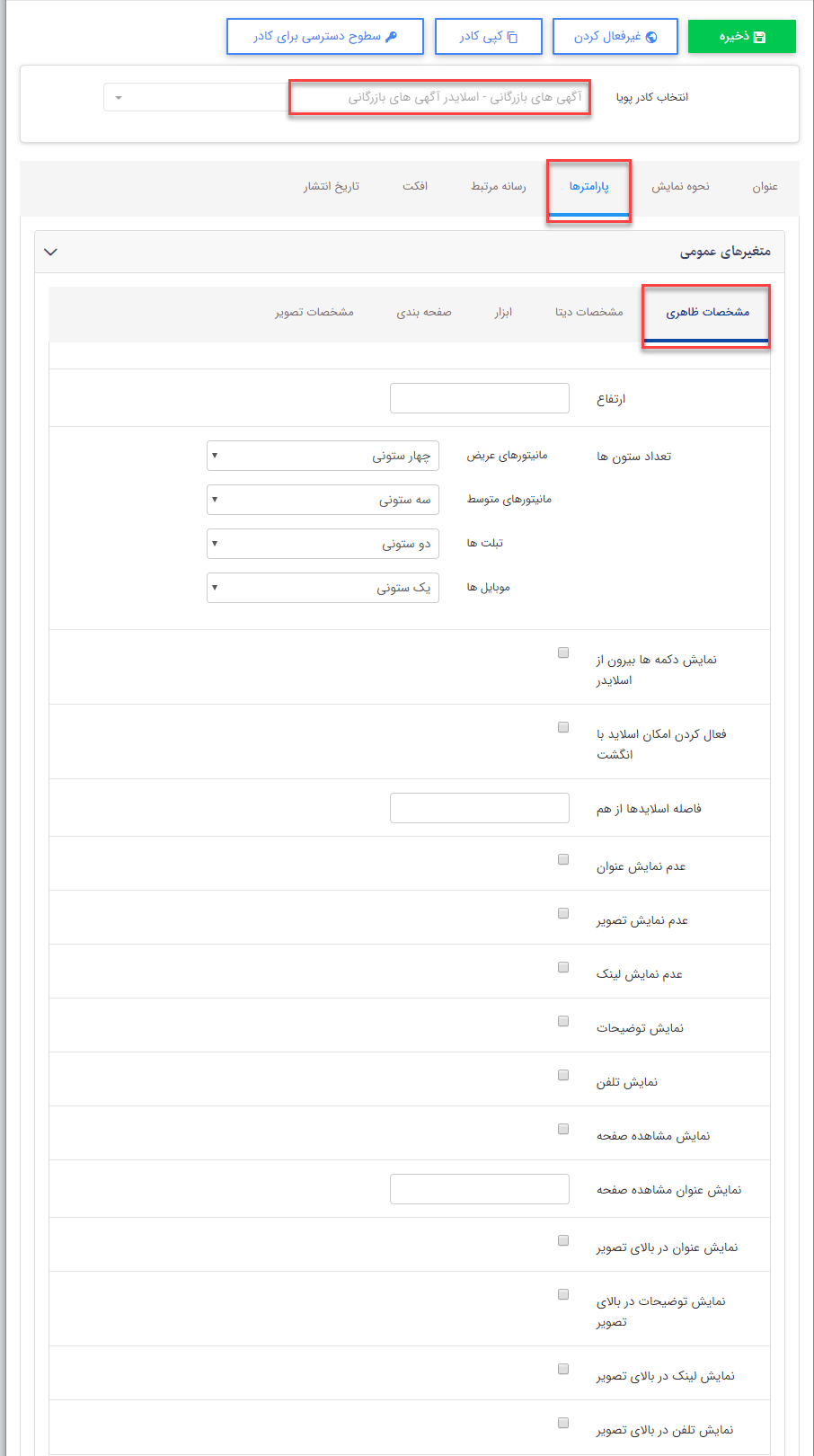
Task: Open the موبایل ها column dropdown
Action: pyautogui.click(x=323, y=588)
